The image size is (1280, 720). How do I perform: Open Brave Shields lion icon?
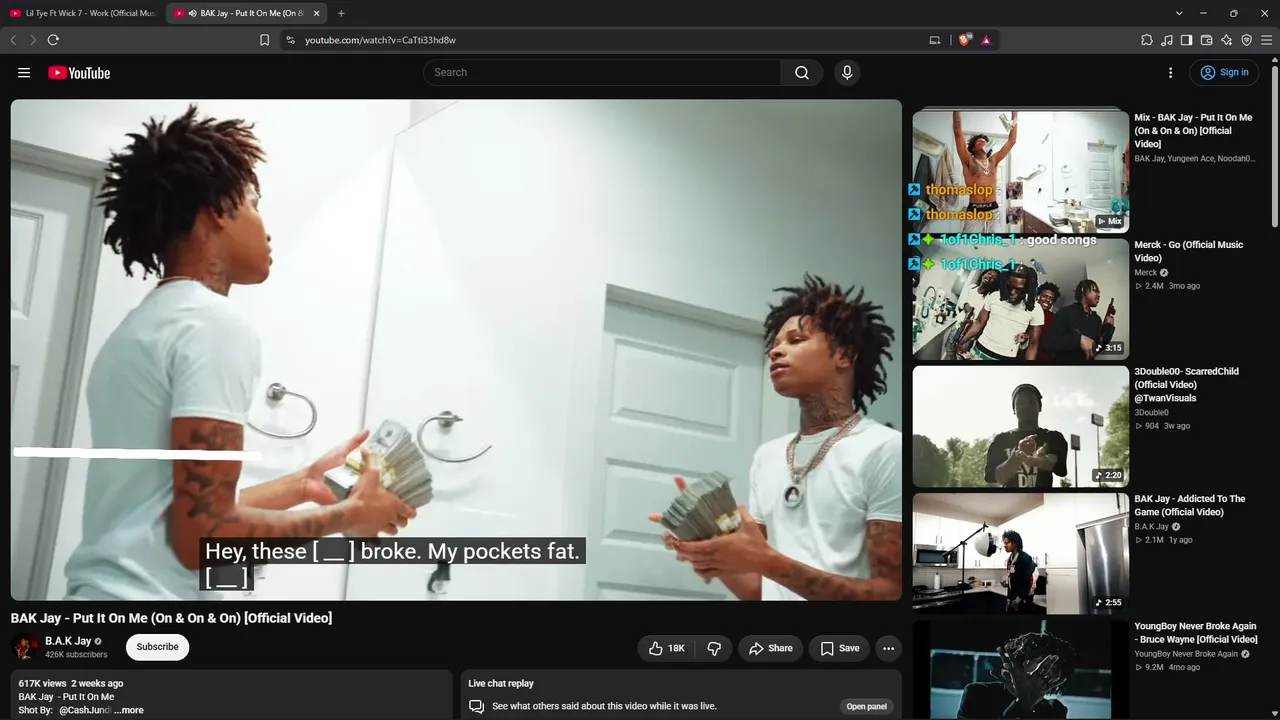(964, 40)
